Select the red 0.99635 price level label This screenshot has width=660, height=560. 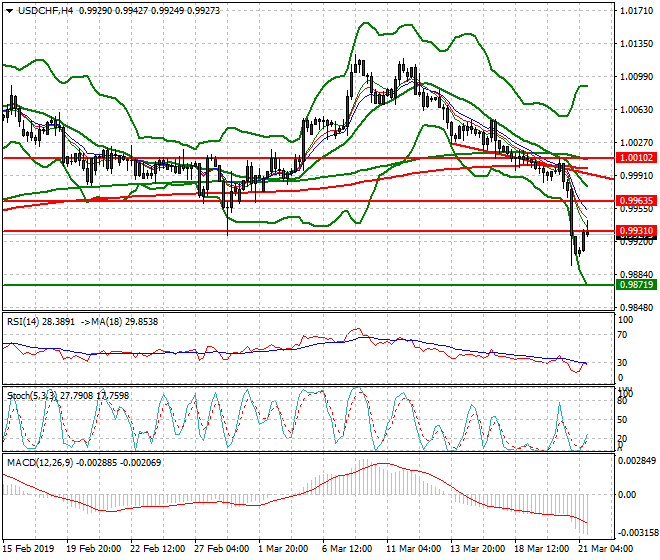coord(636,200)
